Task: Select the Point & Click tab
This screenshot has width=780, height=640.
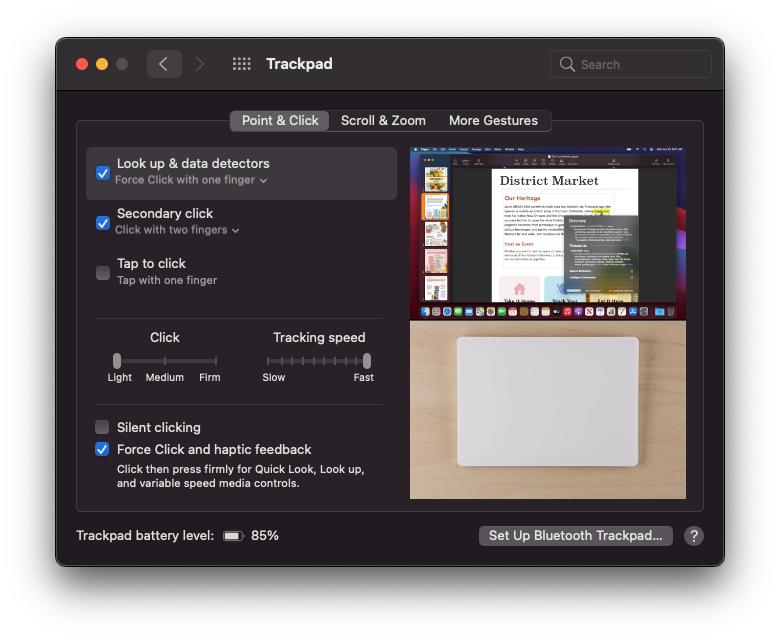Action: pyautogui.click(x=280, y=121)
